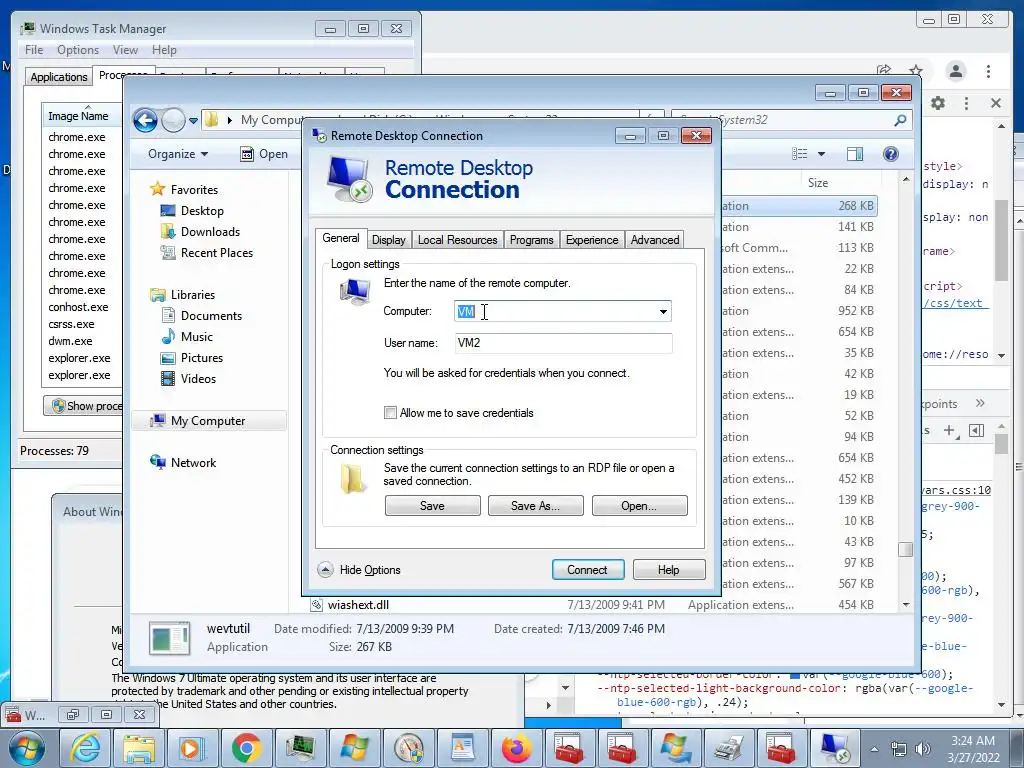Image resolution: width=1024 pixels, height=768 pixels.
Task: Open Firefox from the taskbar
Action: pyautogui.click(x=516, y=748)
